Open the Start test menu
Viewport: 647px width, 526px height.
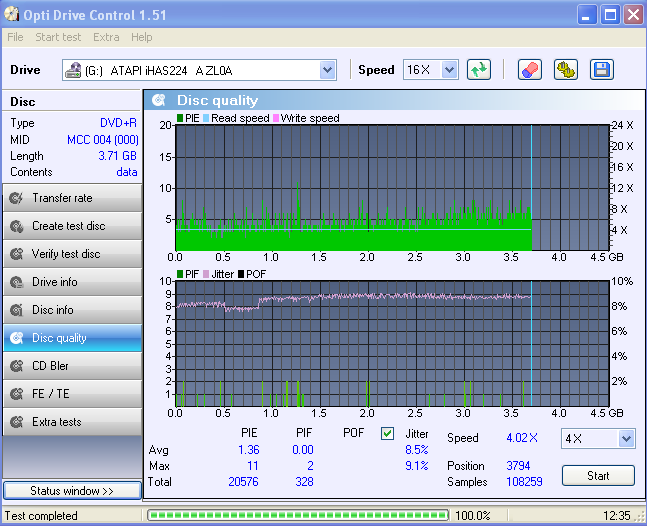point(58,37)
